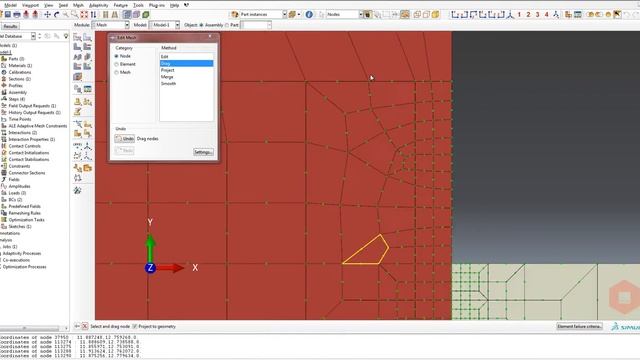Click the message line for node 37950 coordinates
This screenshot has width=640, height=360.
(x=68, y=338)
